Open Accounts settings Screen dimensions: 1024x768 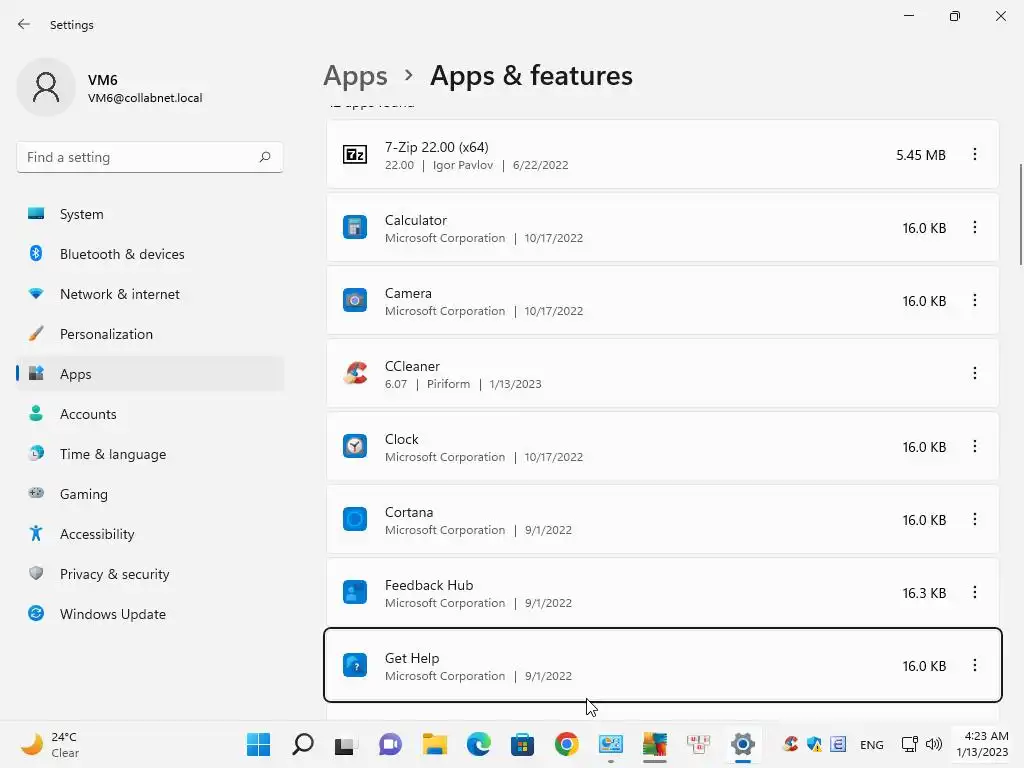150,414
